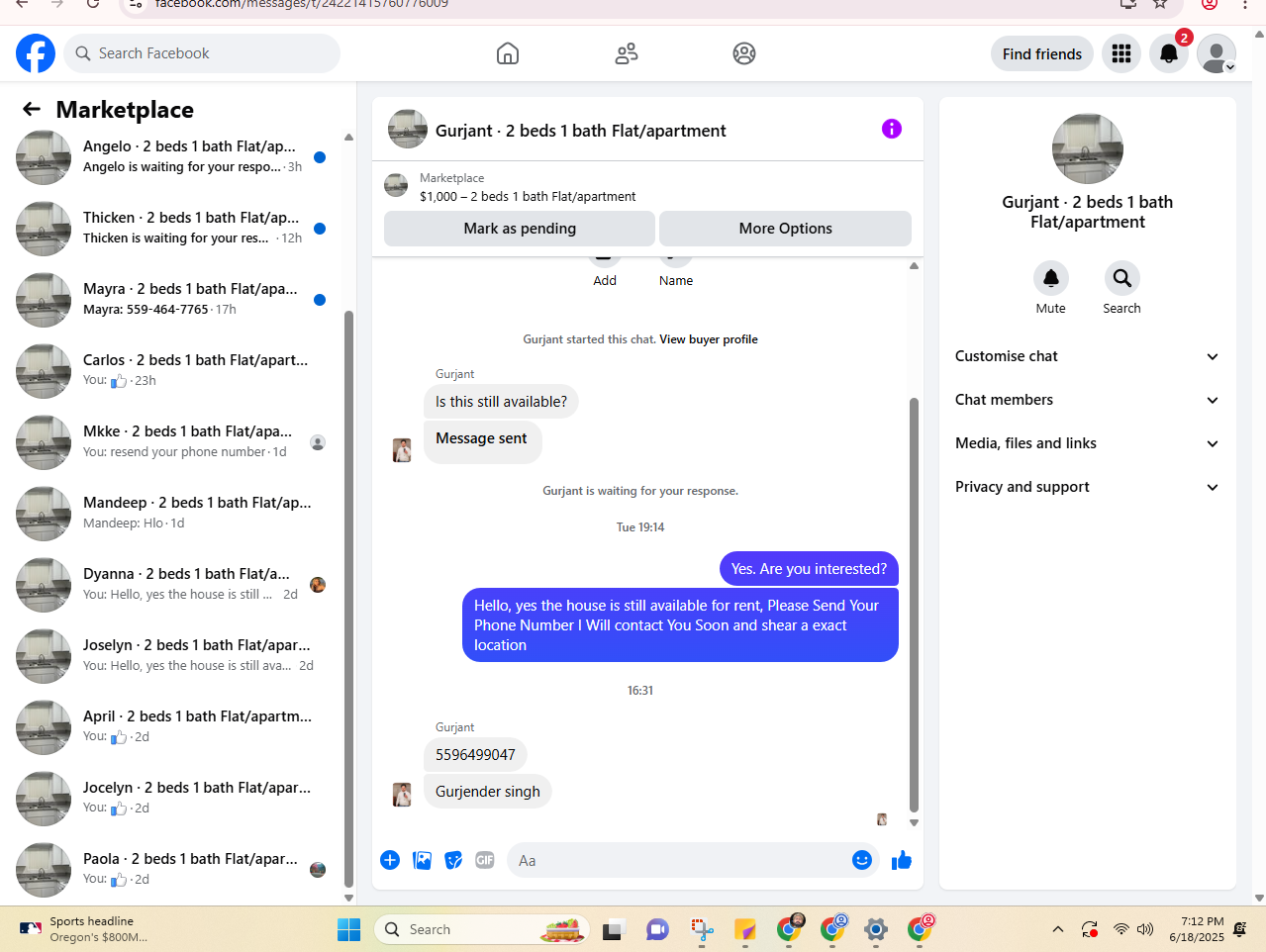Click the Gurjender singh message bubble

coord(488,792)
